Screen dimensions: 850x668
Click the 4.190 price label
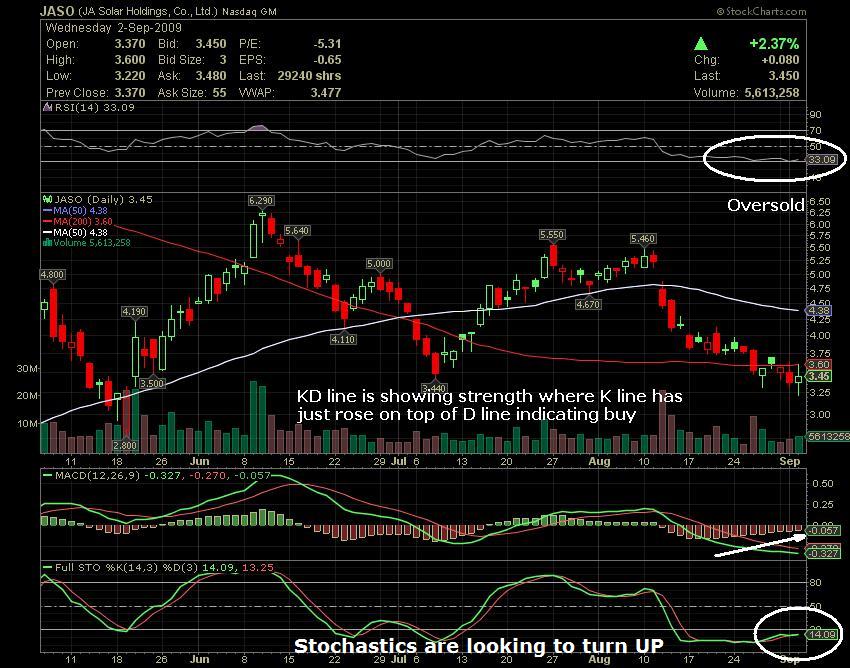[x=134, y=311]
